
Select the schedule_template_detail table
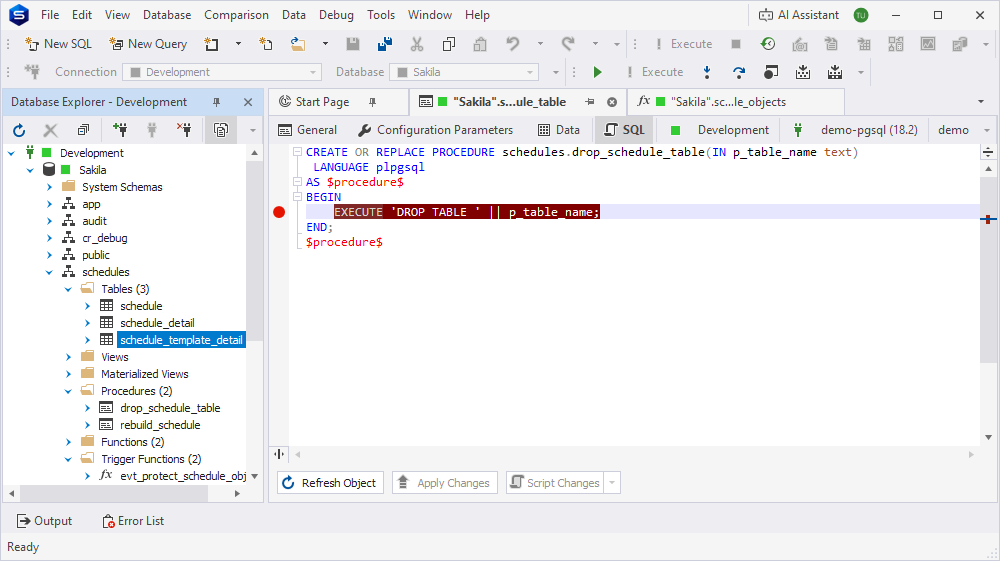(x=181, y=340)
